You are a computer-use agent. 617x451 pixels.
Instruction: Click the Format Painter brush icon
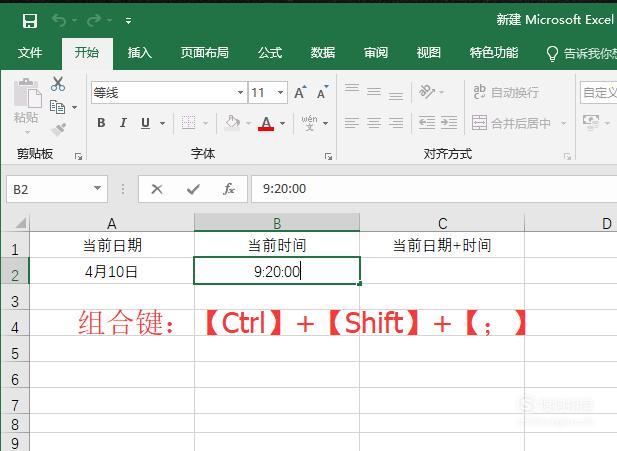click(59, 129)
